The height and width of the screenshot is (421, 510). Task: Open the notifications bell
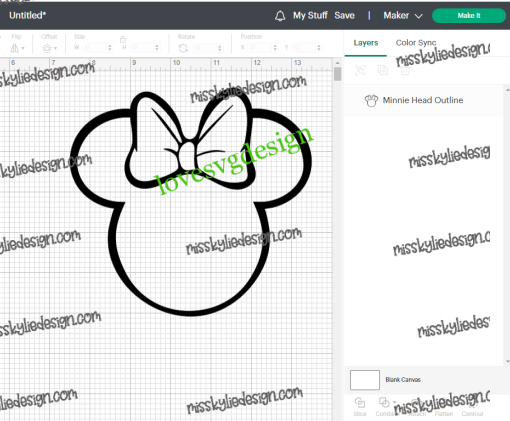tap(280, 16)
